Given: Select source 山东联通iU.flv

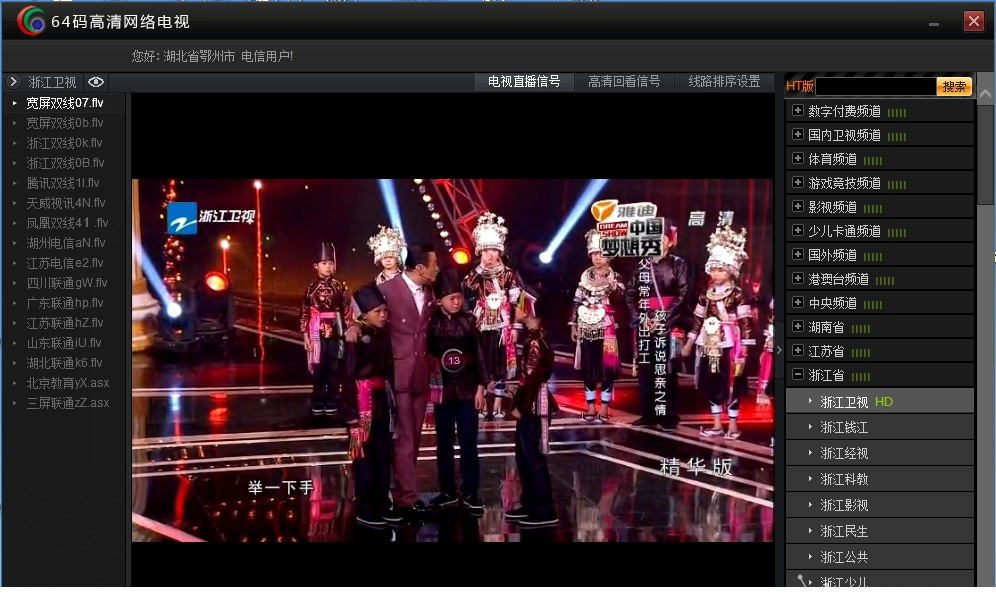Looking at the screenshot, I should click(65, 343).
